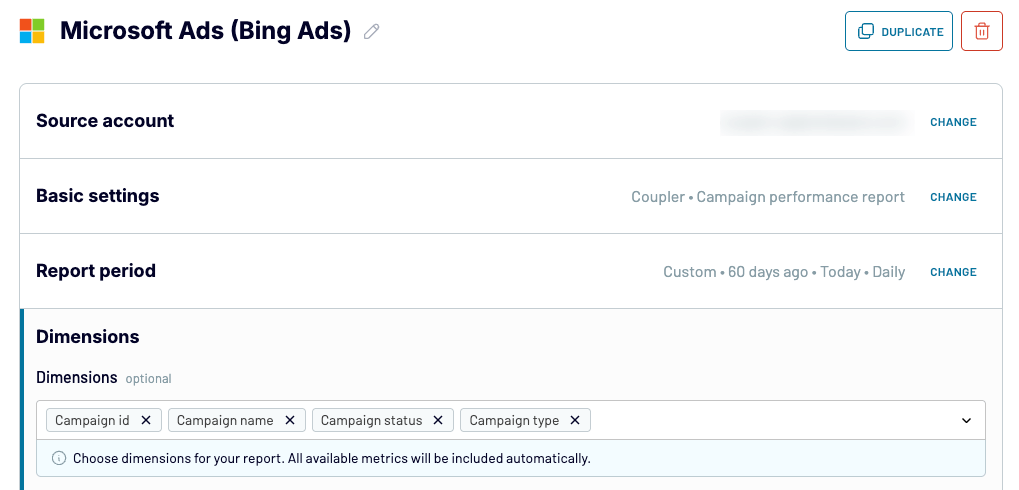Click the Campaign status tag label

372,420
